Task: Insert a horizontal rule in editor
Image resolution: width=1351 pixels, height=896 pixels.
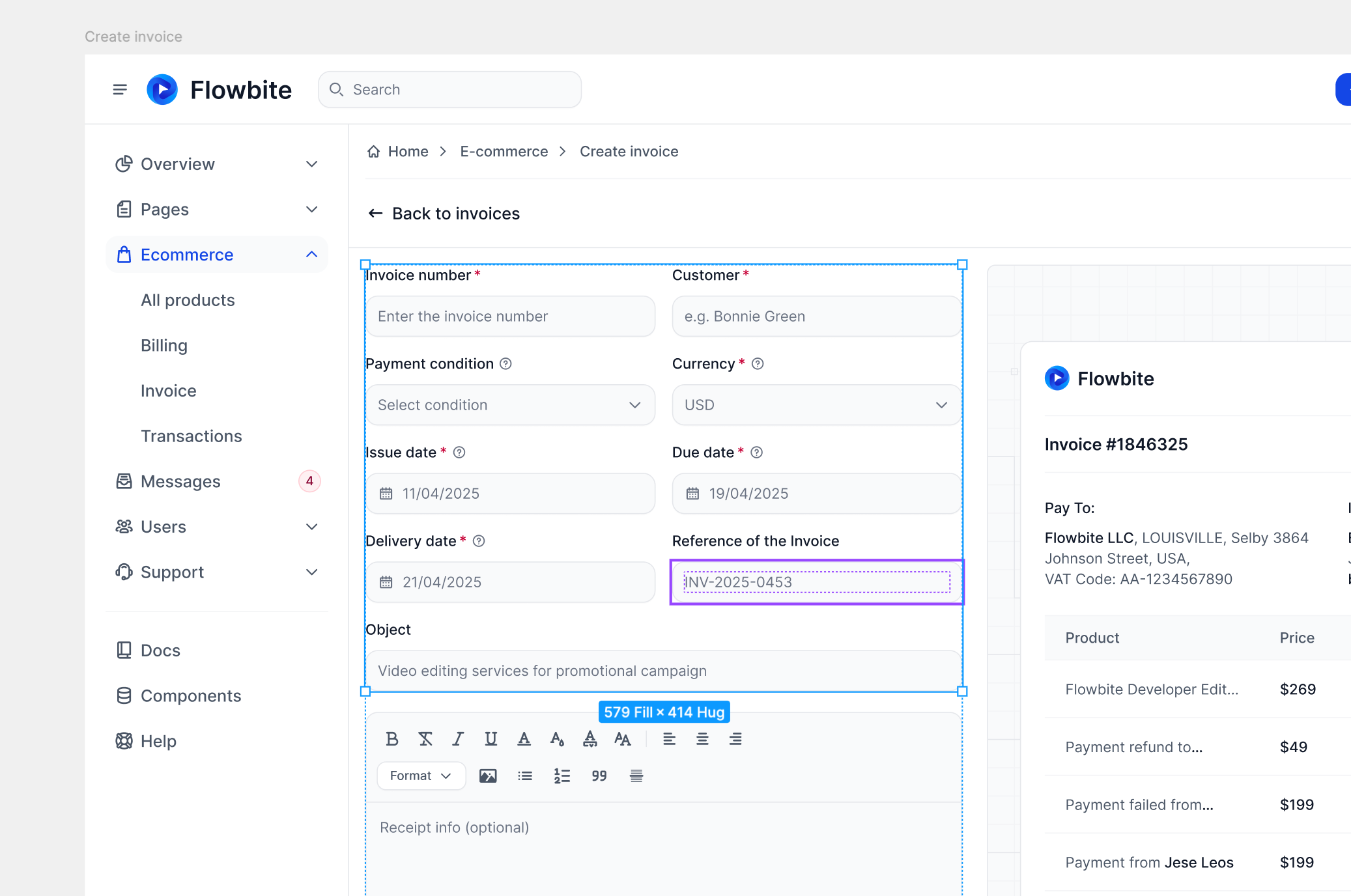Action: click(636, 776)
